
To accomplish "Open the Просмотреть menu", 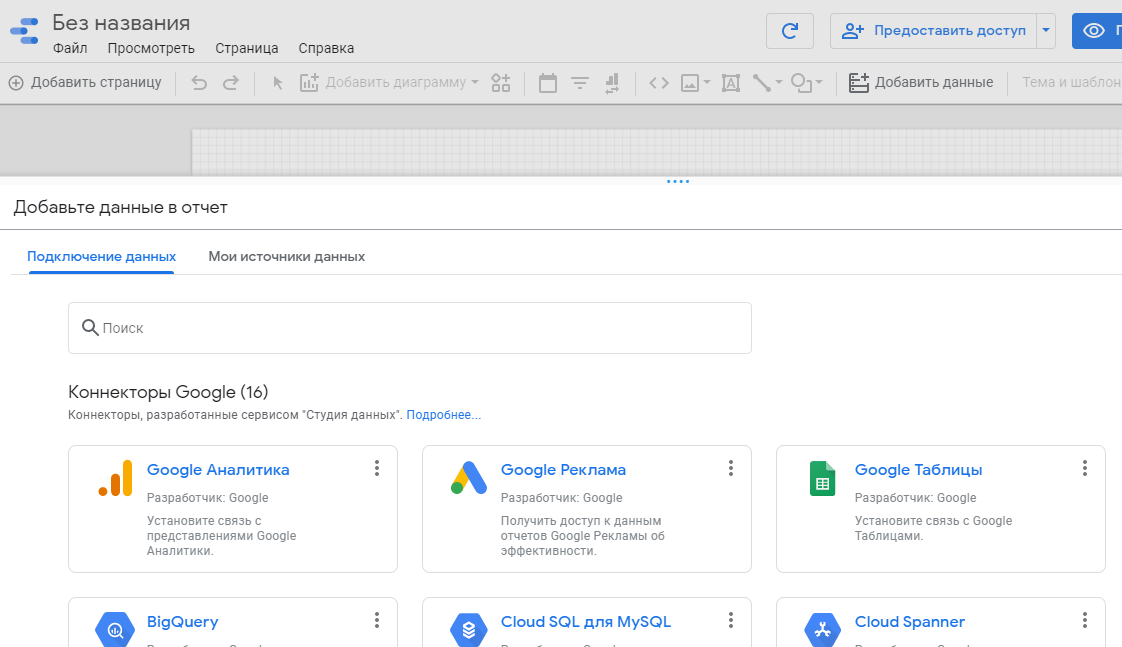I will 151,49.
